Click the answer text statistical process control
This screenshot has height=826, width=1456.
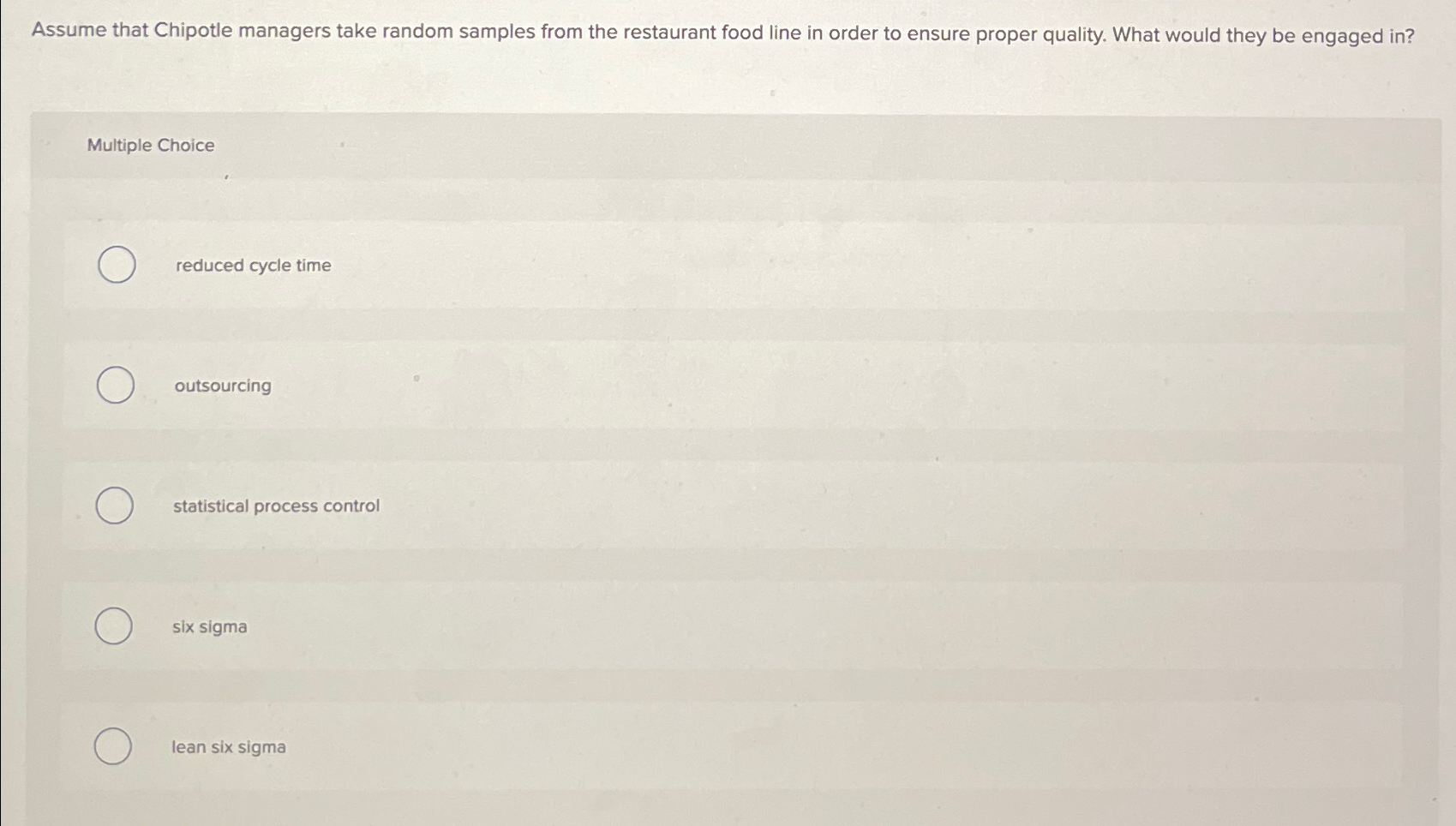click(x=275, y=506)
